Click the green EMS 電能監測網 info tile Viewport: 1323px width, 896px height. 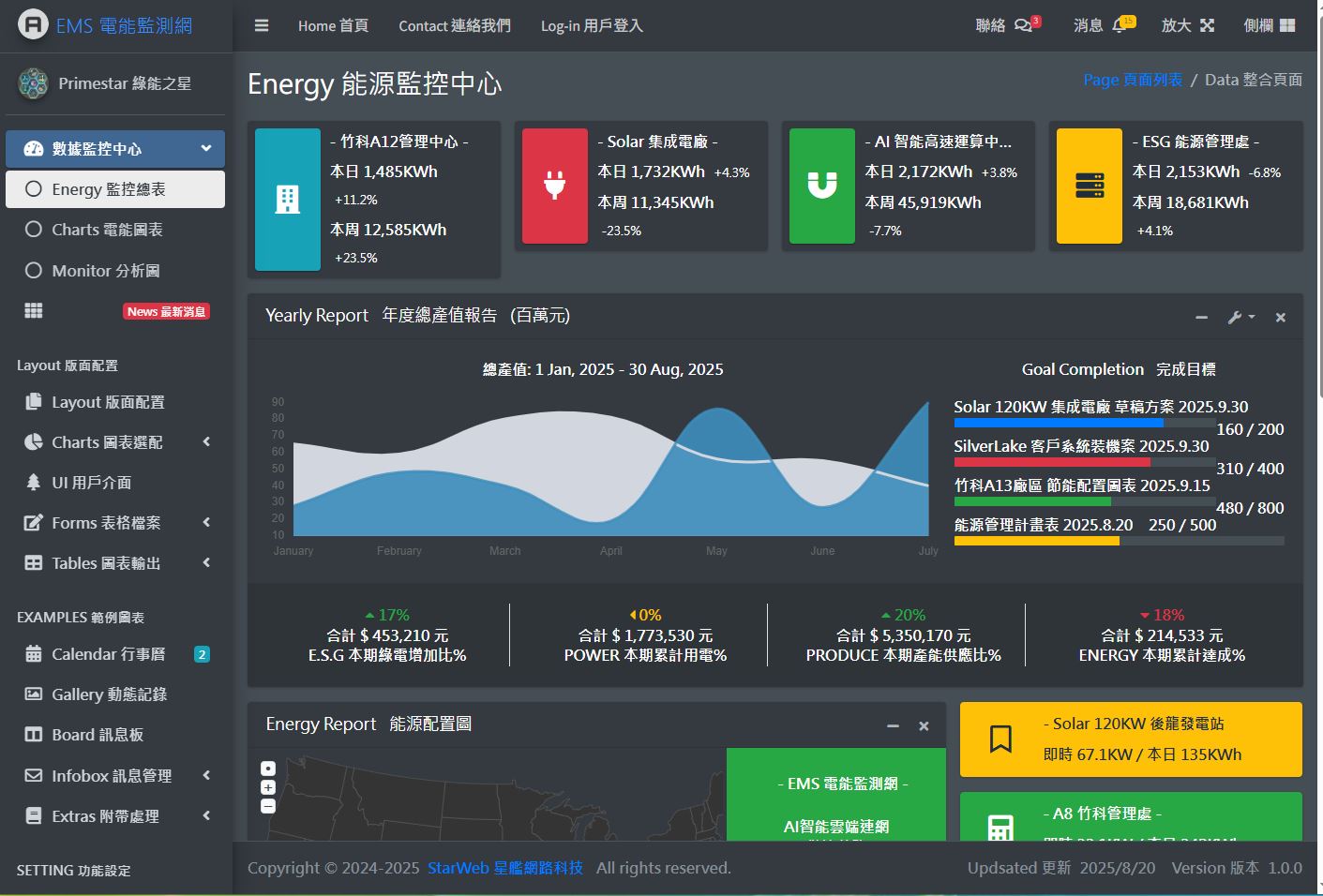(836, 794)
